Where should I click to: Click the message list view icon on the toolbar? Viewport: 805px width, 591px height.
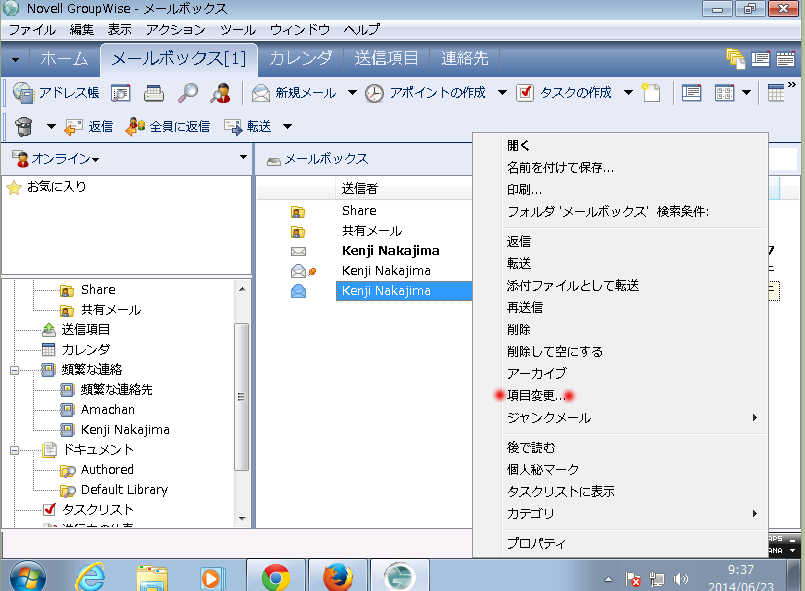click(691, 93)
